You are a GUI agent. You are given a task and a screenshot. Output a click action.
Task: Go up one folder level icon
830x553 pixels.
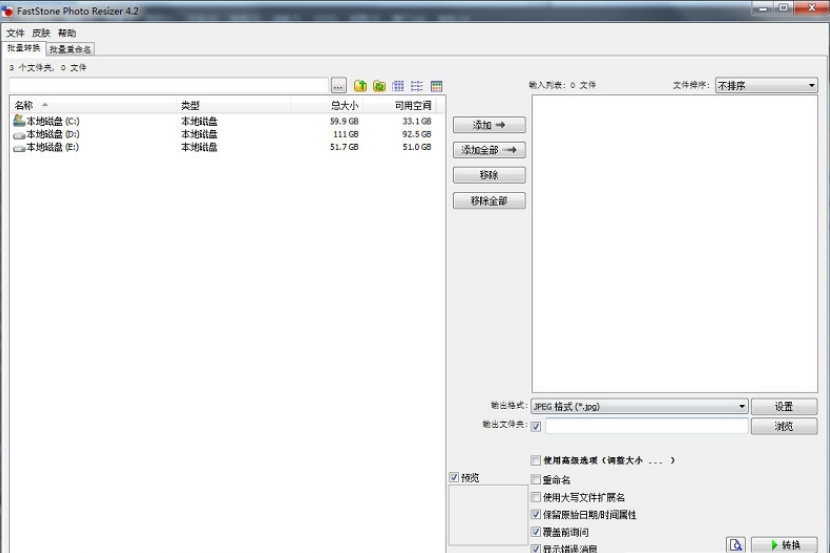(360, 85)
